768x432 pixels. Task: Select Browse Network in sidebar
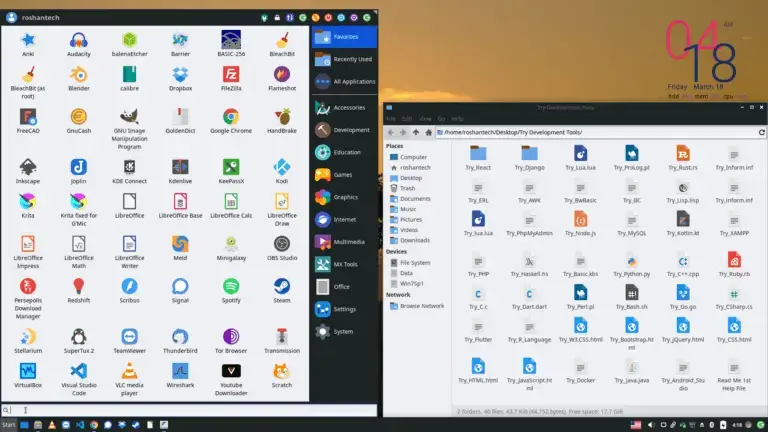pyautogui.click(x=417, y=306)
